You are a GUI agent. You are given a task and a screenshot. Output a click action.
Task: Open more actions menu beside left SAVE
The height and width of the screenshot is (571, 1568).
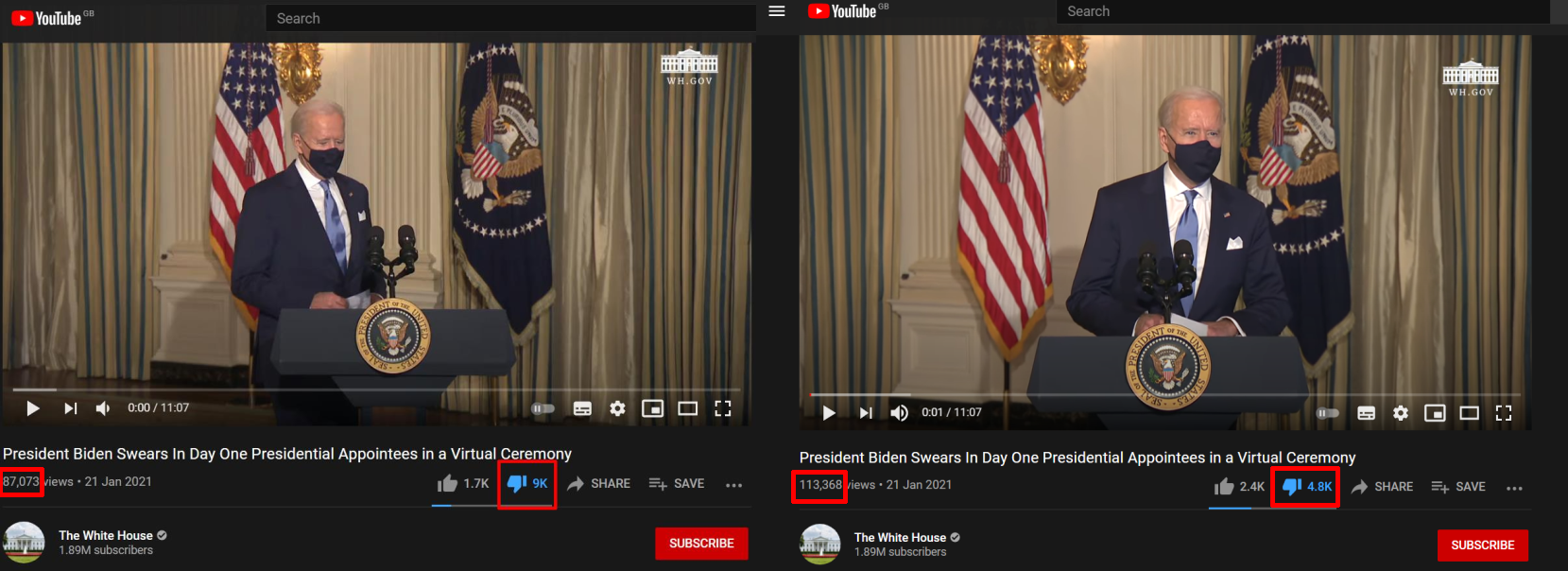[x=733, y=485]
